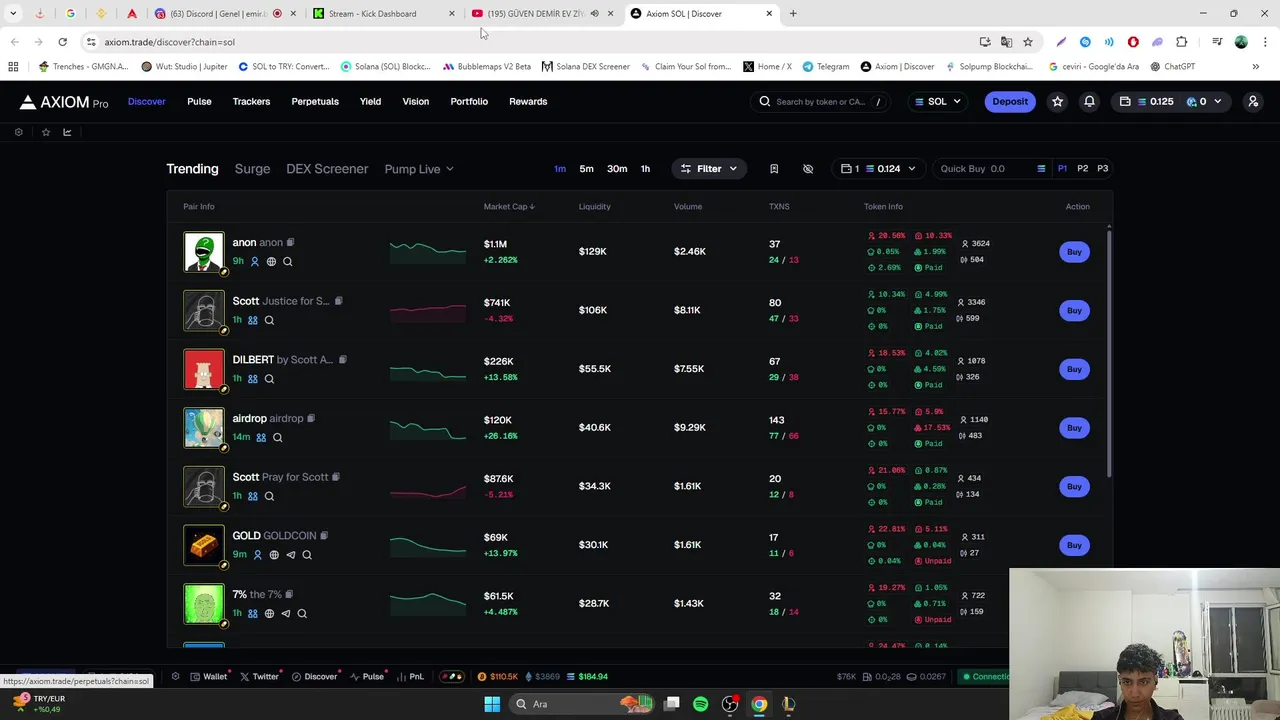Go to the Pulse page
This screenshot has width=1280, height=720.
pos(199,101)
